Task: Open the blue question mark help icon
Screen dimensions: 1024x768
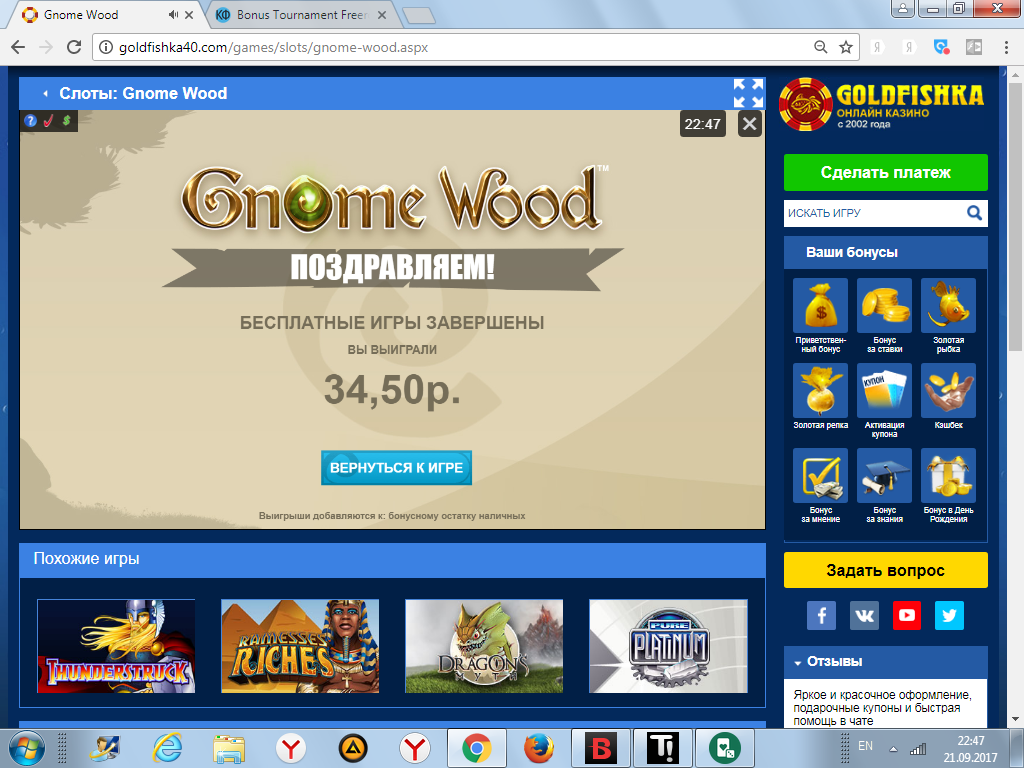Action: point(30,121)
